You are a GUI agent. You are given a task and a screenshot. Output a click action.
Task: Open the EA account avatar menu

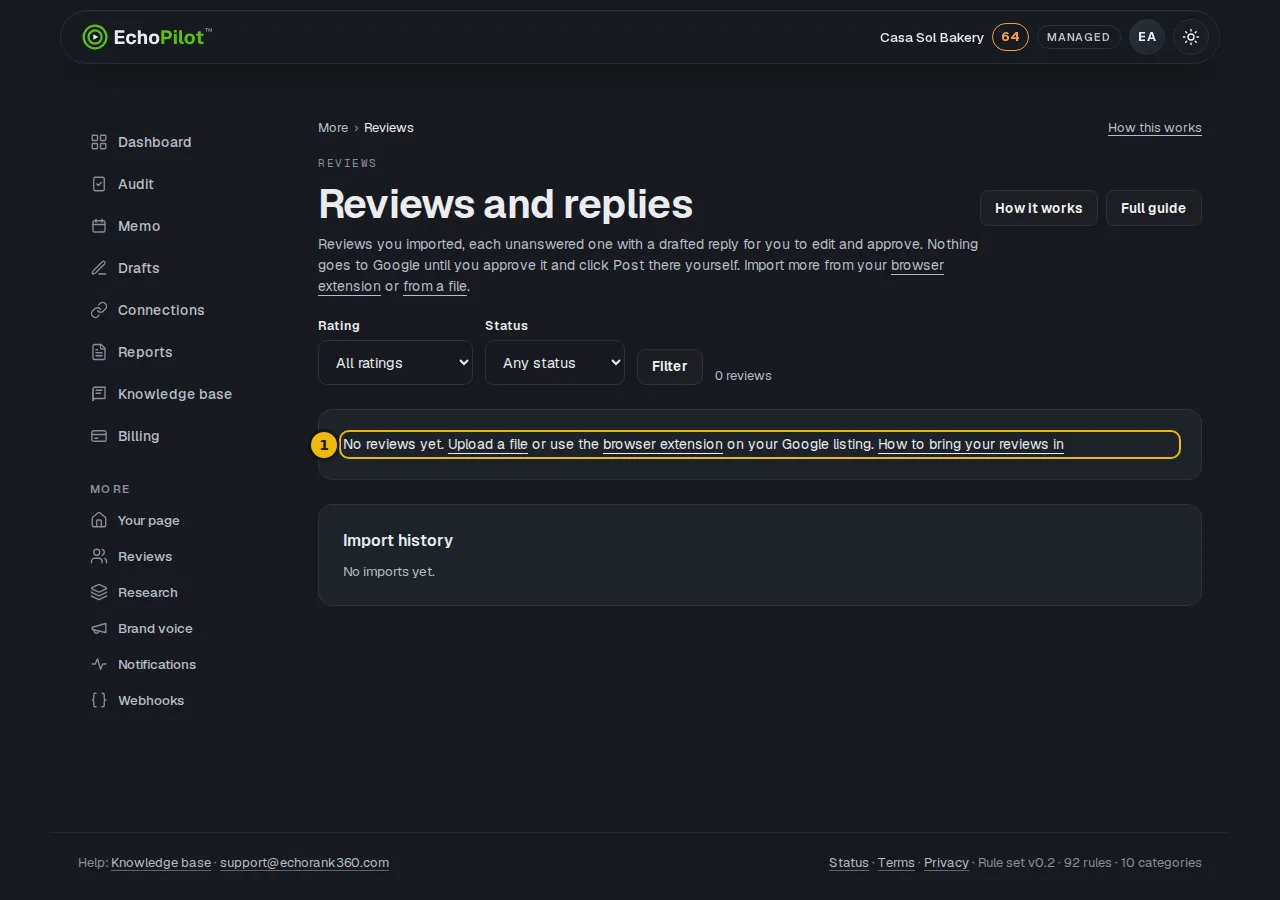(x=1147, y=37)
